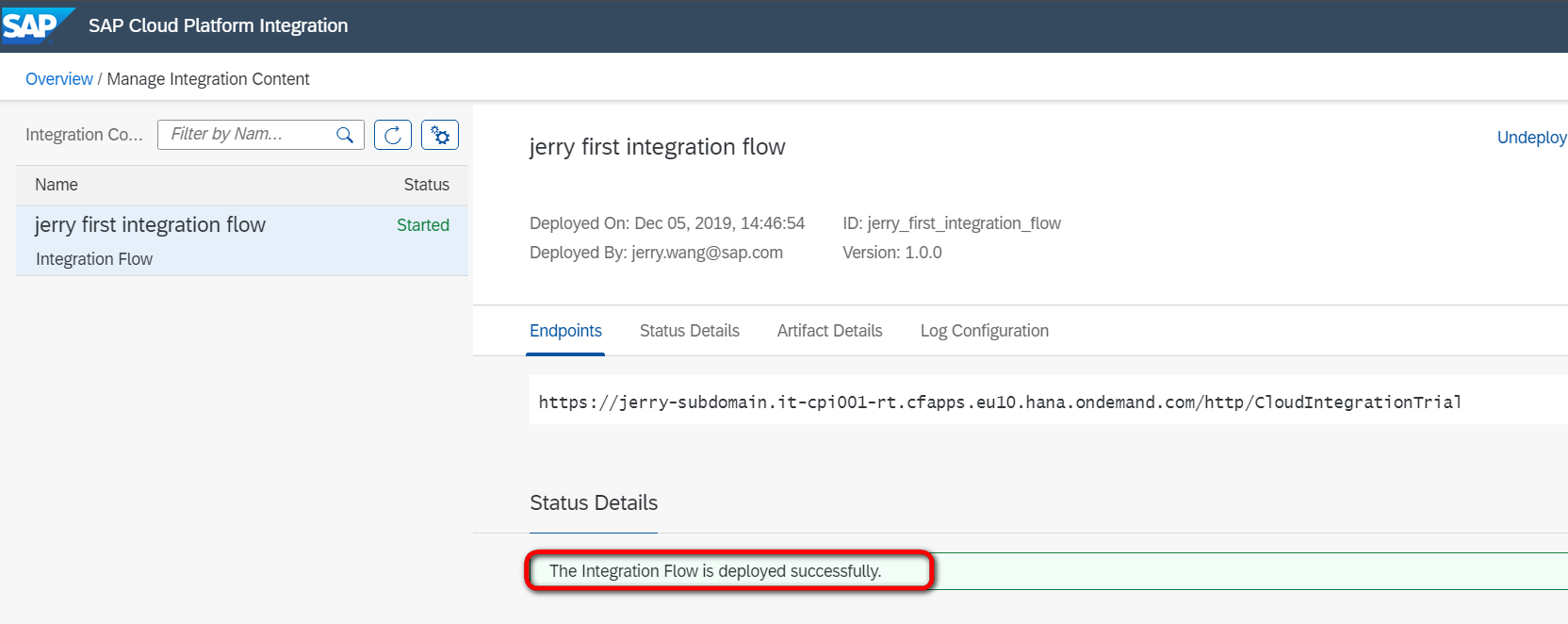Undeploy the integration flow
The image size is (1568, 624).
(x=1531, y=138)
